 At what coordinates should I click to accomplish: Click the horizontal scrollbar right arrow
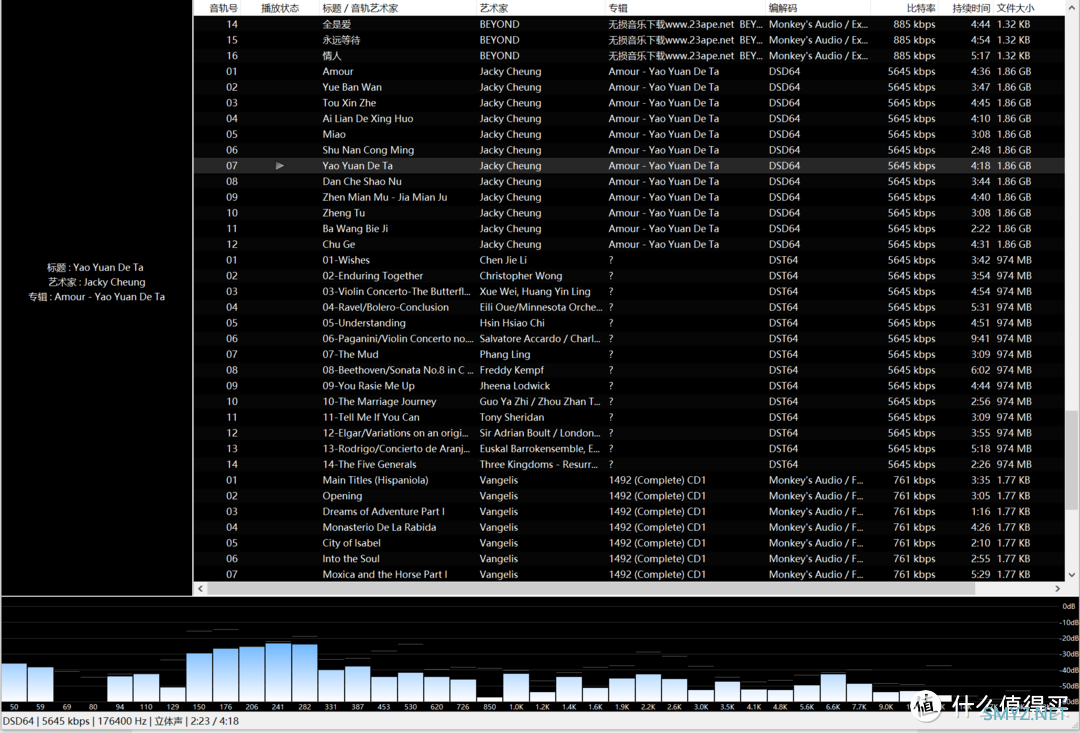1057,588
